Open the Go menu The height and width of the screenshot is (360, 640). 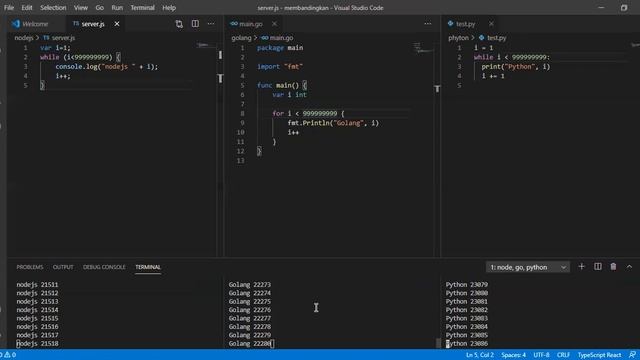pyautogui.click(x=100, y=8)
